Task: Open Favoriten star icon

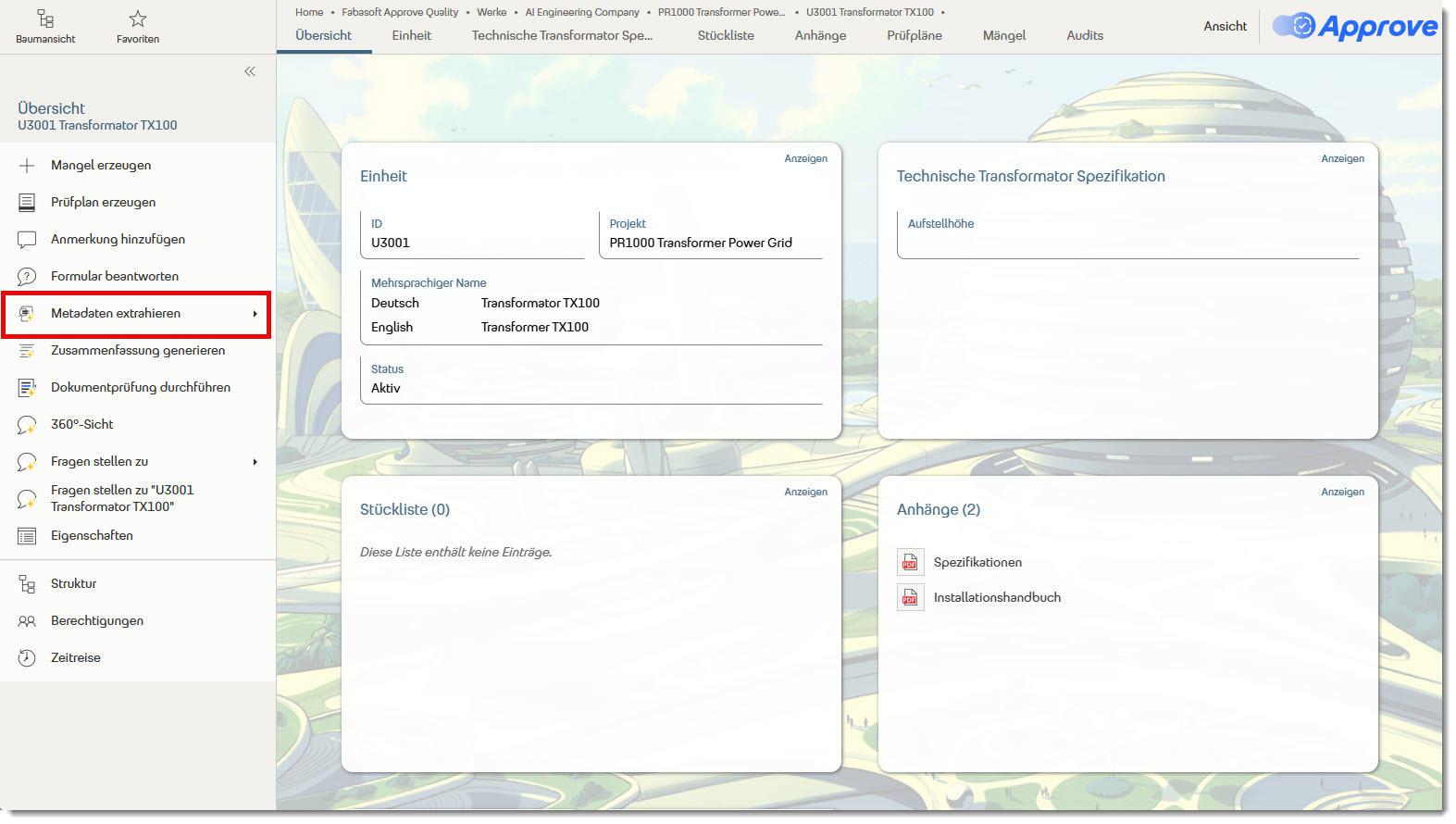Action: point(138,19)
